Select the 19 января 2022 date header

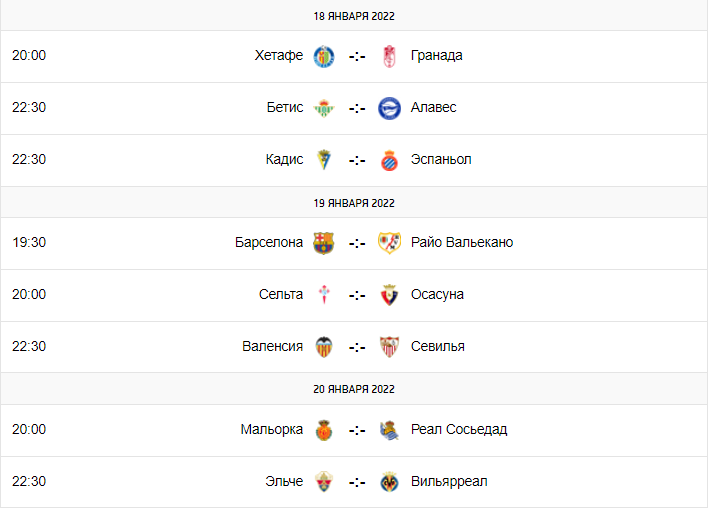[354, 203]
